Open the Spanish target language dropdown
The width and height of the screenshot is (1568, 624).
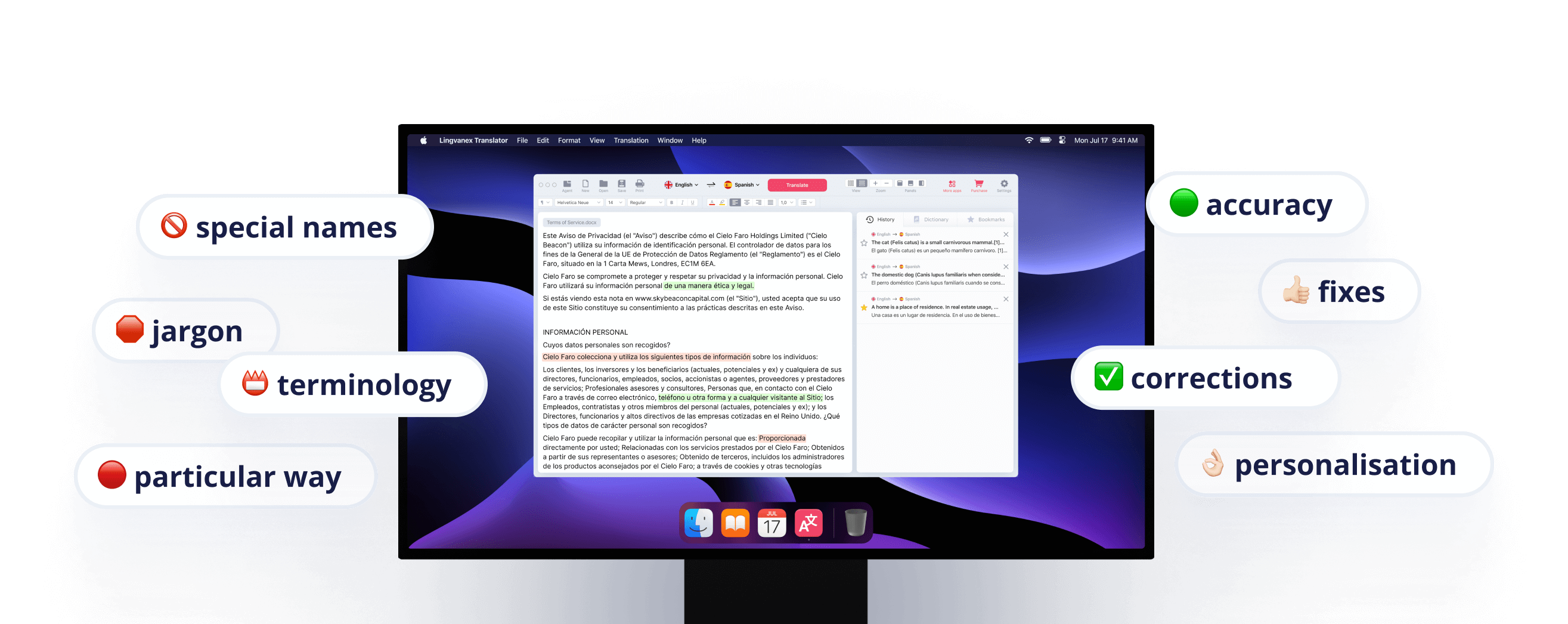click(742, 185)
